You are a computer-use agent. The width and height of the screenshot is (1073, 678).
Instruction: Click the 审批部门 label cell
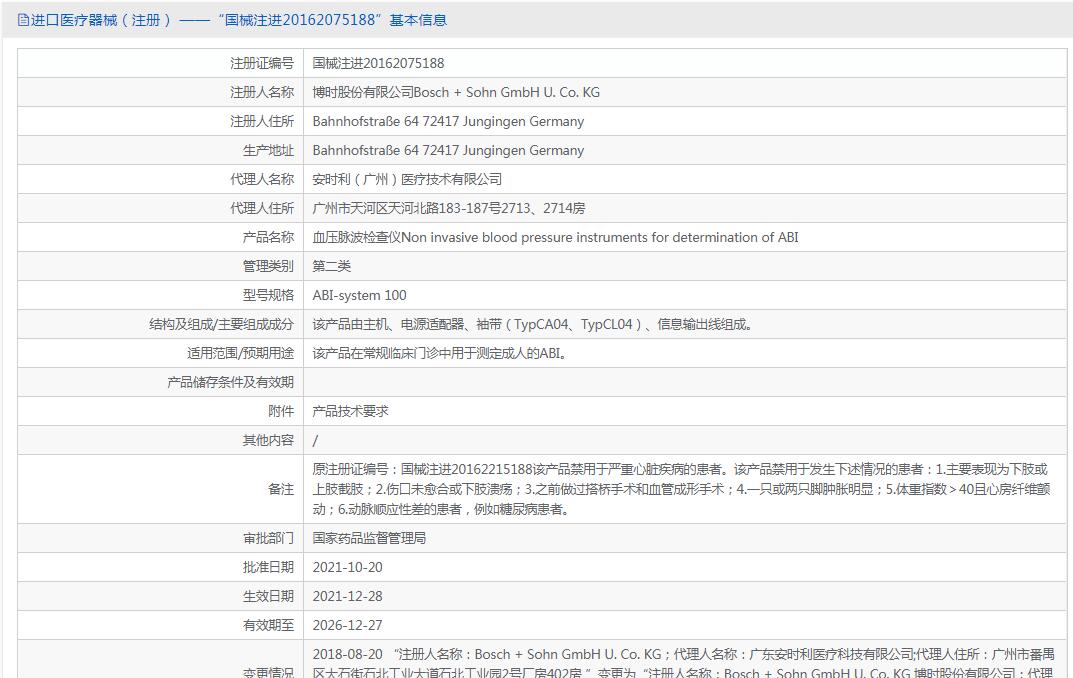(161, 538)
